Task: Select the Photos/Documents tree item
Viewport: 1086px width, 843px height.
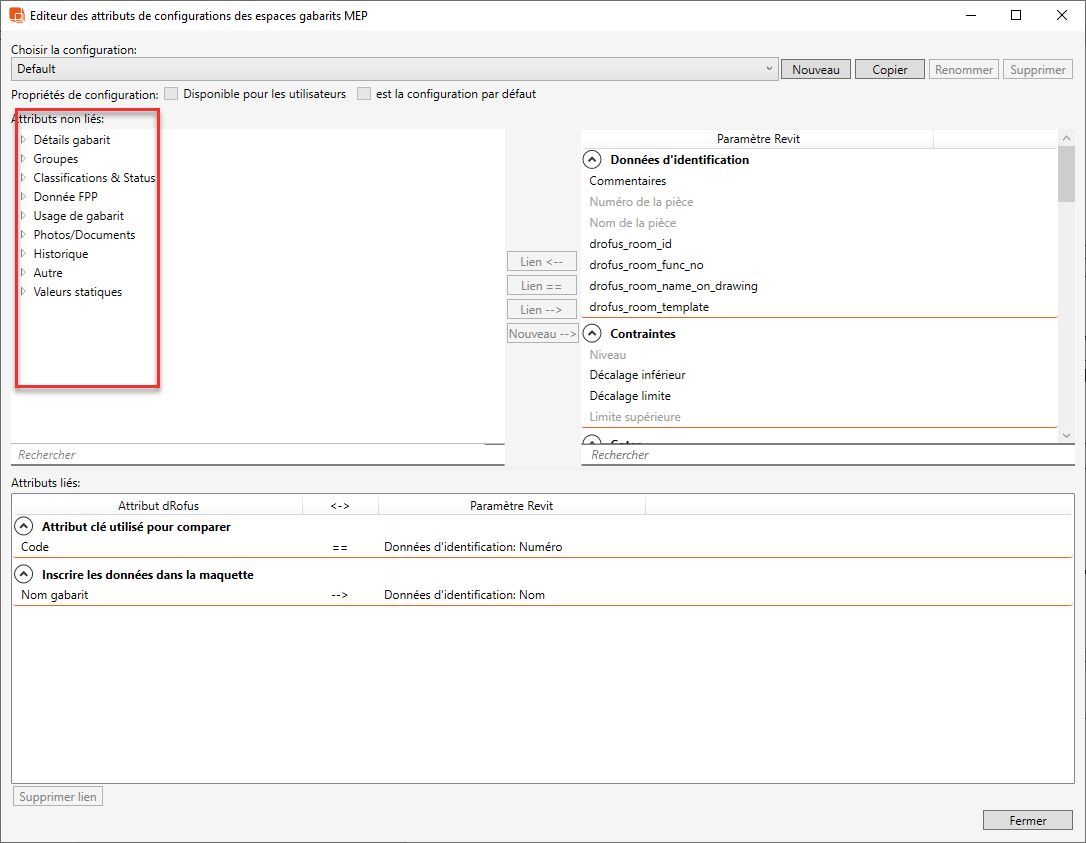Action: [84, 235]
